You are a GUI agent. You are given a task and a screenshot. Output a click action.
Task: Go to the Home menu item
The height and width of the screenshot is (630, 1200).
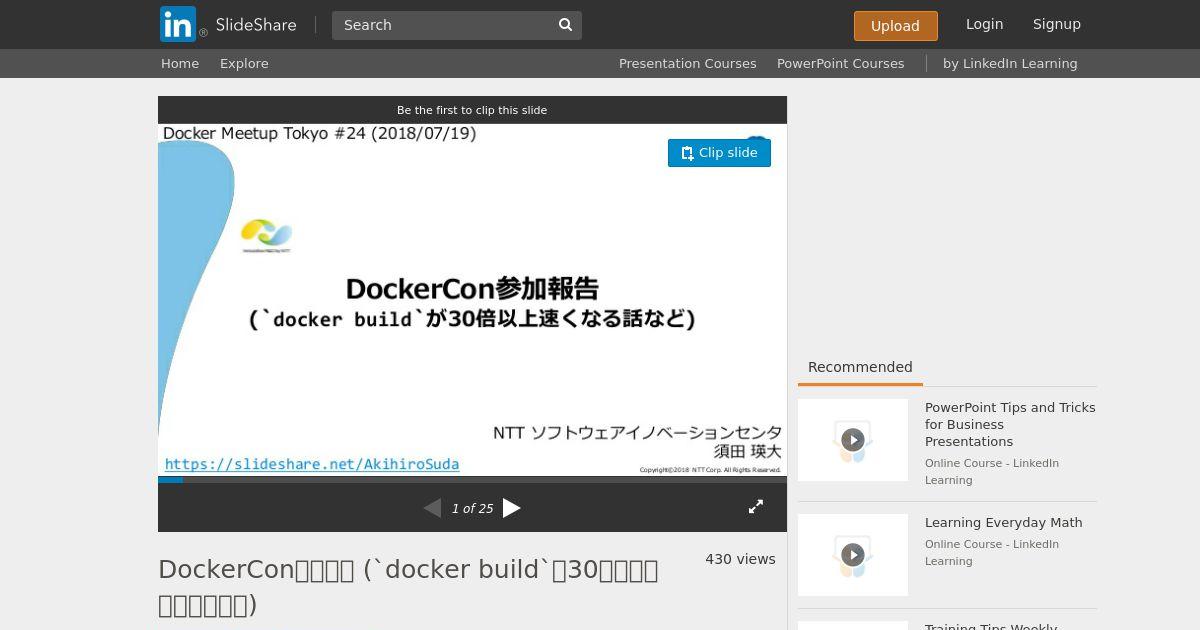coord(180,63)
